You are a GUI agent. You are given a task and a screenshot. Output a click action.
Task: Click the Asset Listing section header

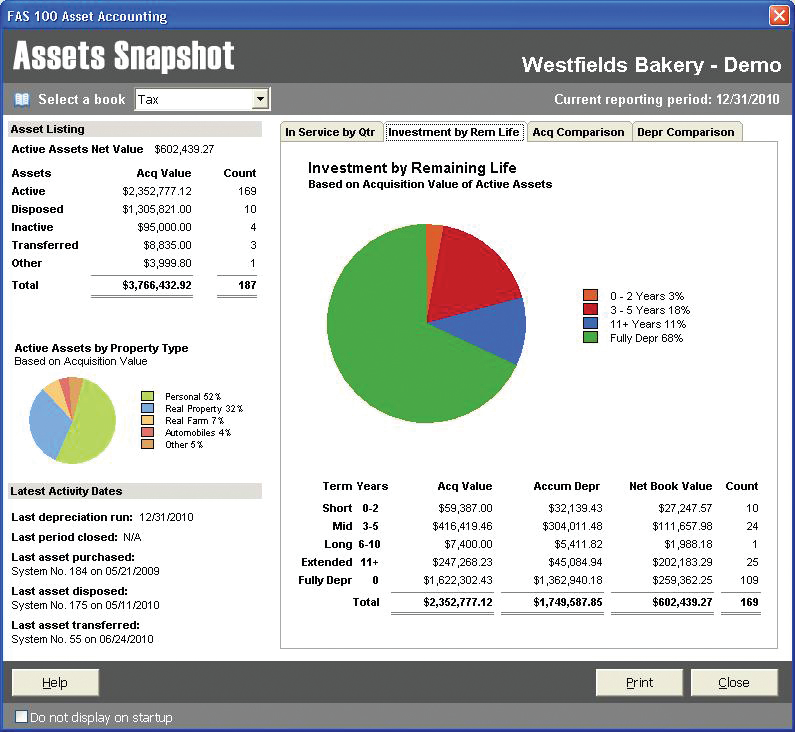point(135,129)
